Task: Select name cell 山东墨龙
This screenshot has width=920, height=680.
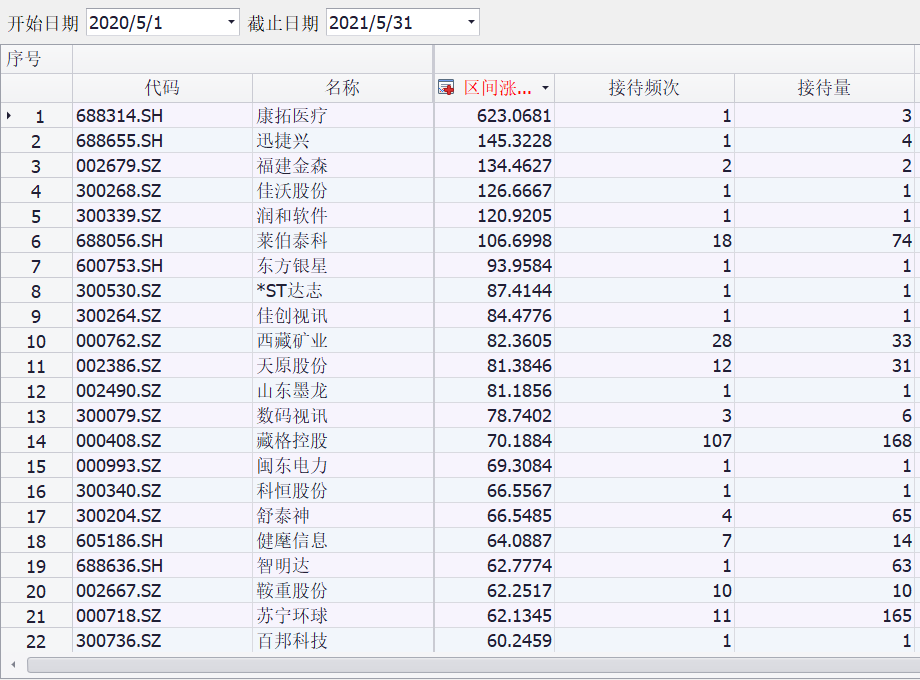Action: coord(343,391)
